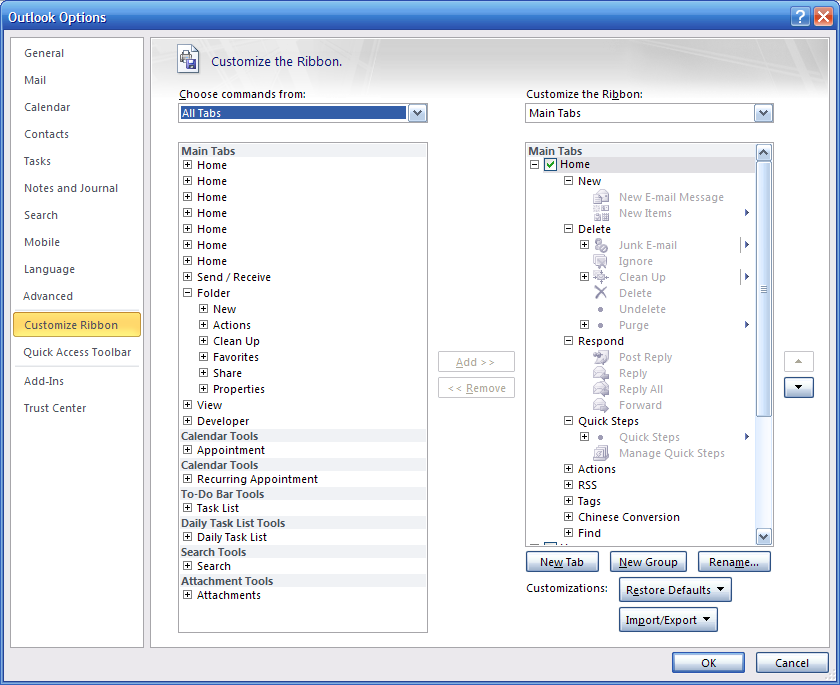Expand the RSS group
The image size is (840, 685).
coord(568,485)
